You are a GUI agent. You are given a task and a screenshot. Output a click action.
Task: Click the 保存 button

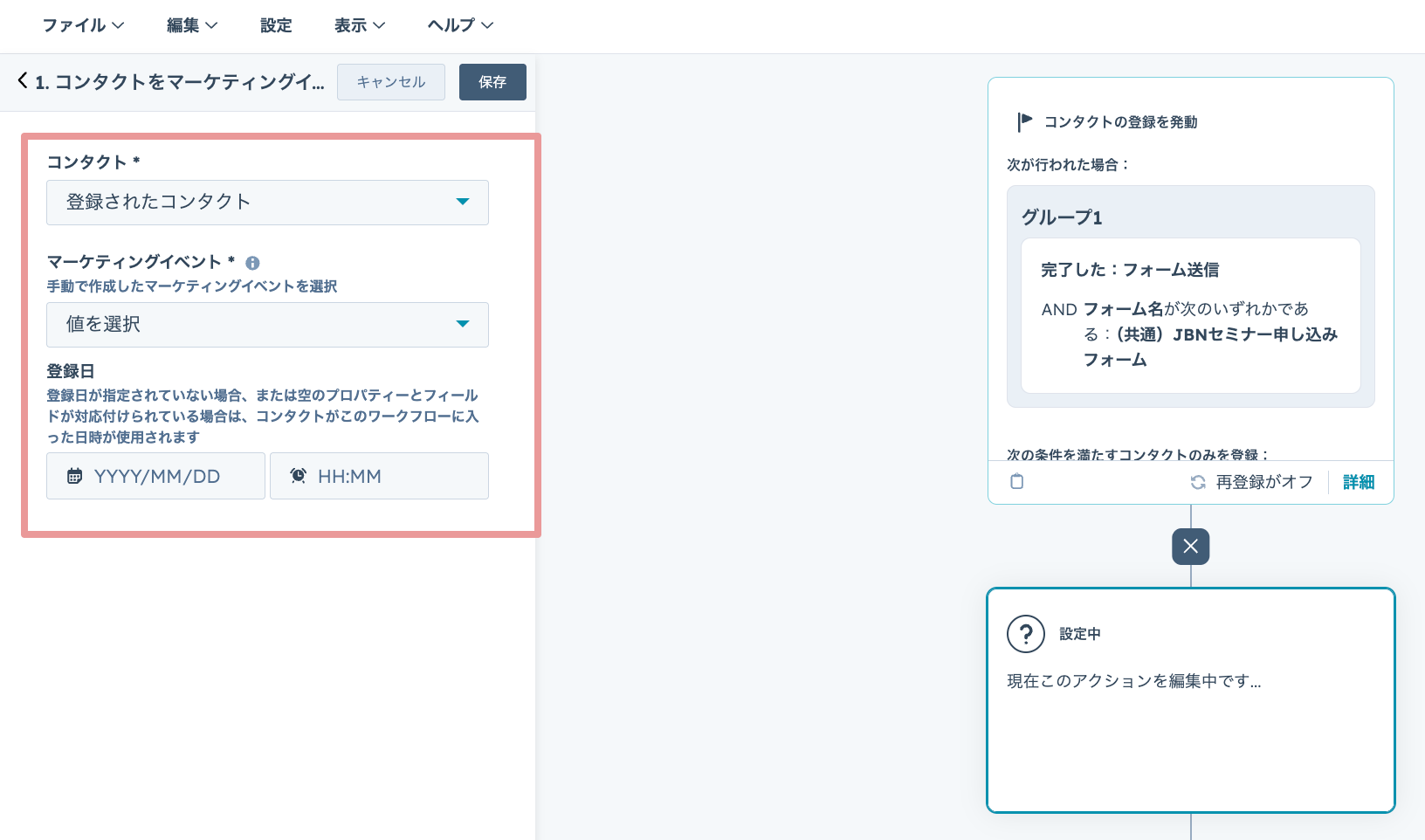tap(492, 82)
